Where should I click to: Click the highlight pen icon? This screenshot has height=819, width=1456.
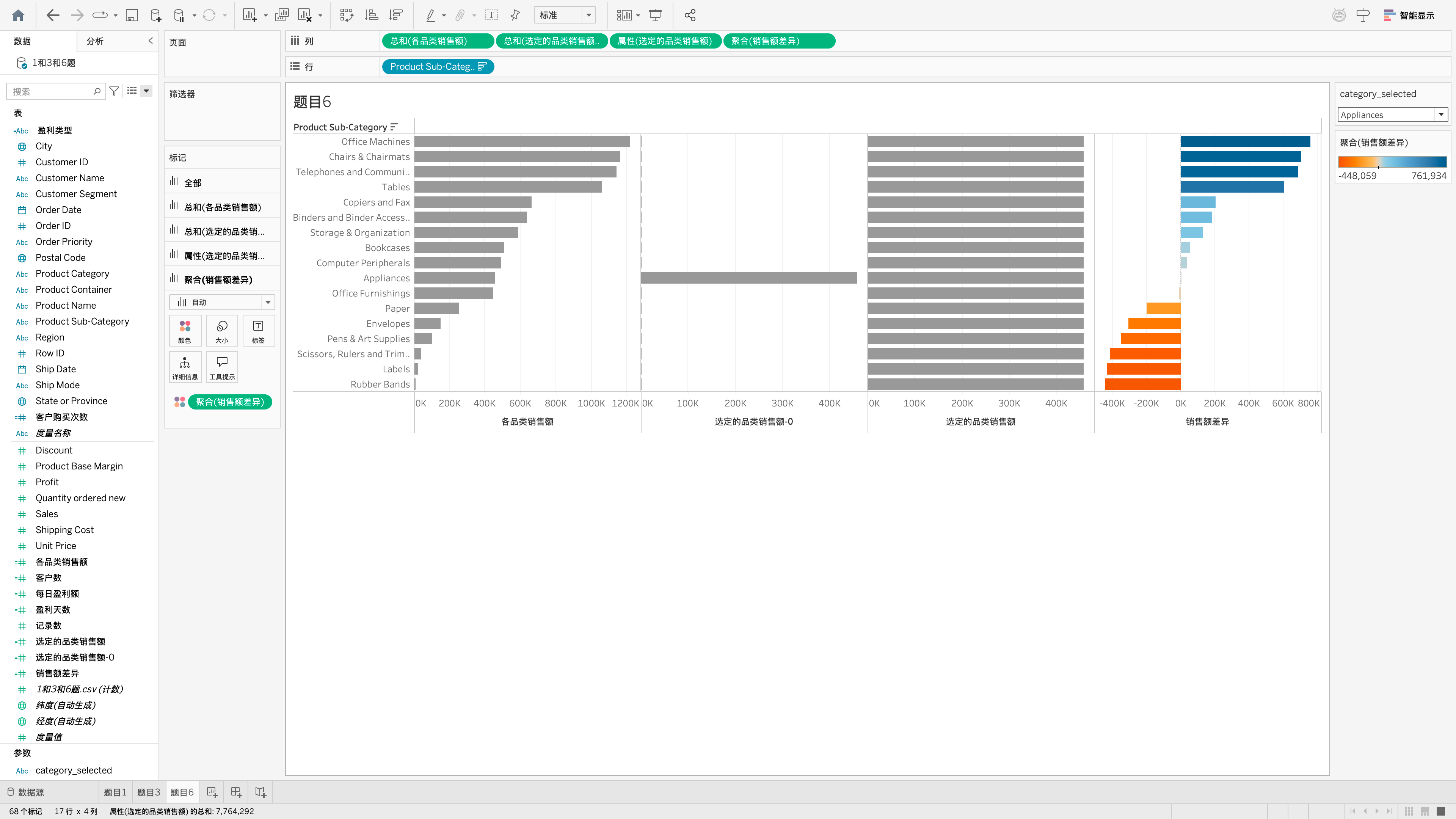(431, 15)
